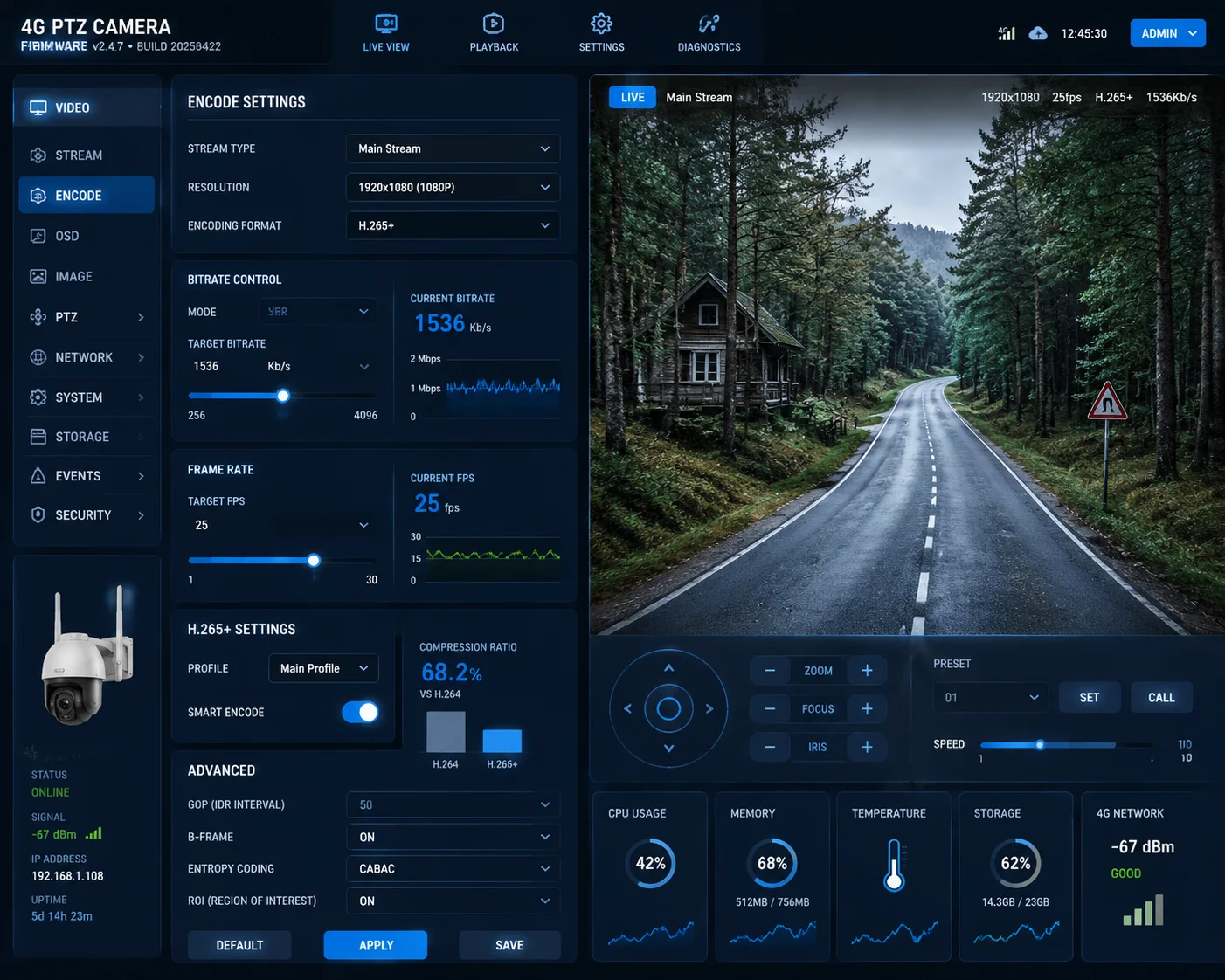
Task: Open the Settings tab
Action: pyautogui.click(x=601, y=33)
